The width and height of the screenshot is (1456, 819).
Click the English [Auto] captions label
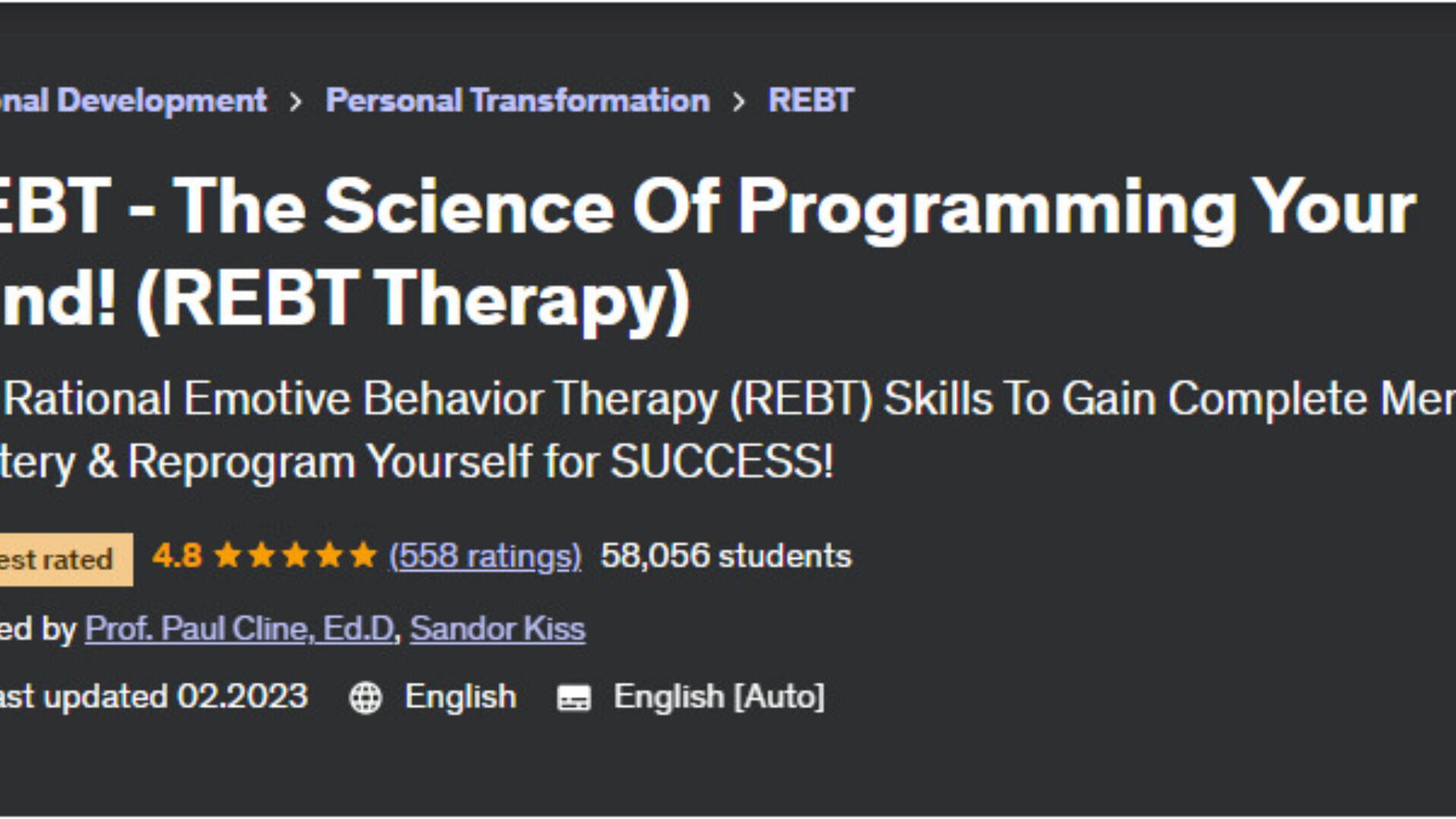click(x=718, y=696)
